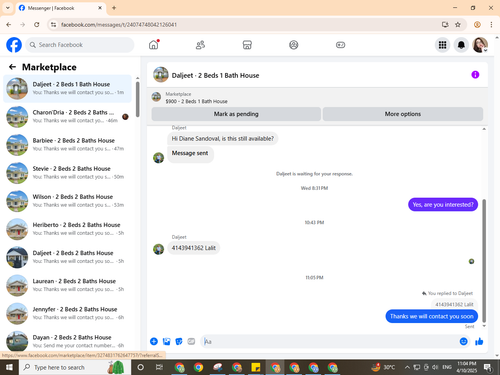Open Chrome's three-dot menu

pos(491,24)
